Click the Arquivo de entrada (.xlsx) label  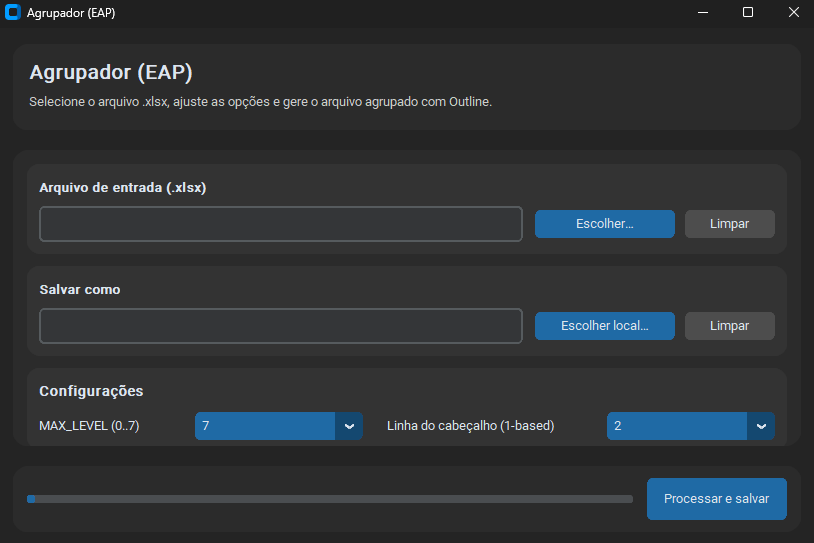(x=123, y=187)
